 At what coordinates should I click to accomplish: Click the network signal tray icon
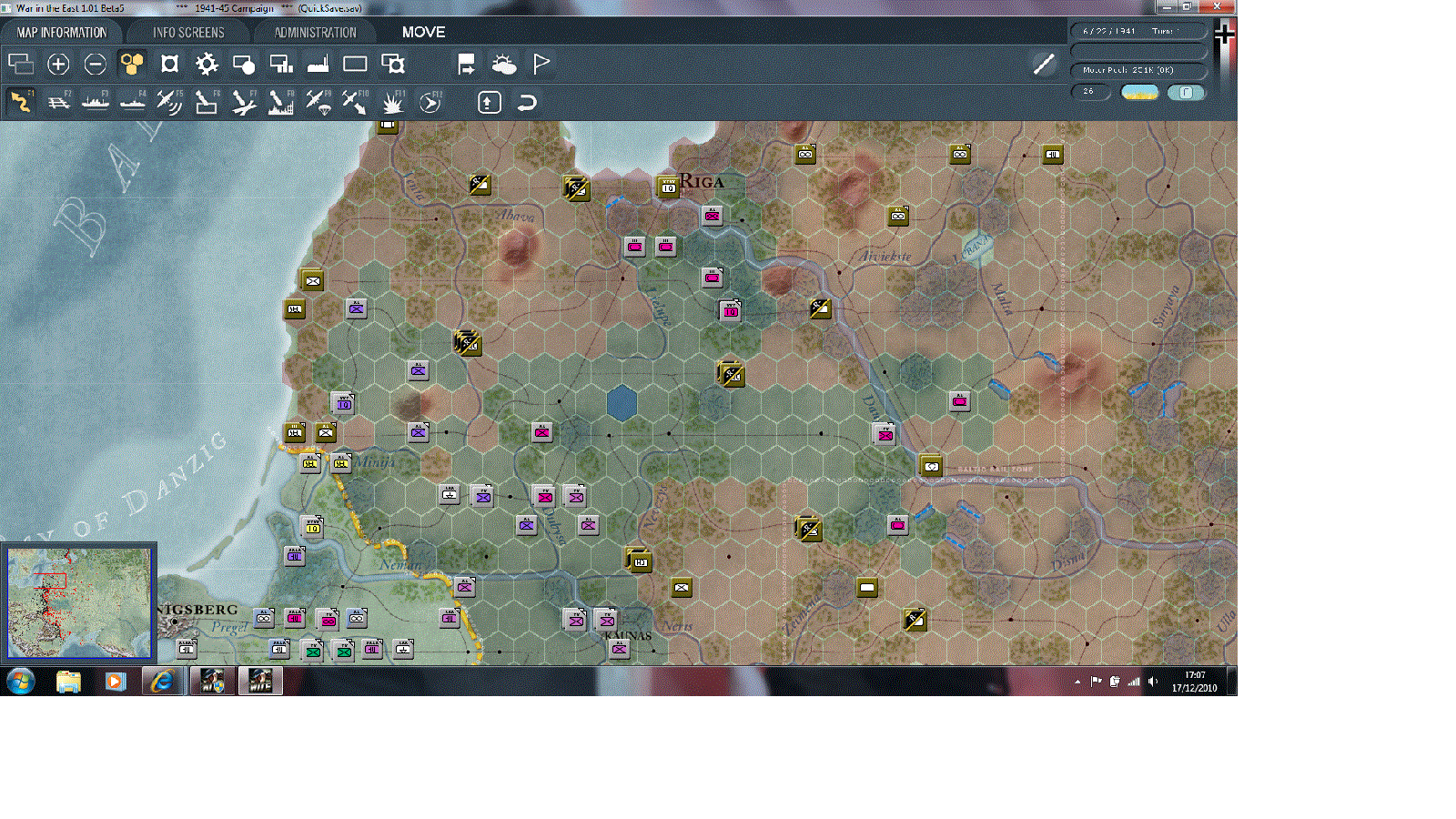click(x=1134, y=682)
